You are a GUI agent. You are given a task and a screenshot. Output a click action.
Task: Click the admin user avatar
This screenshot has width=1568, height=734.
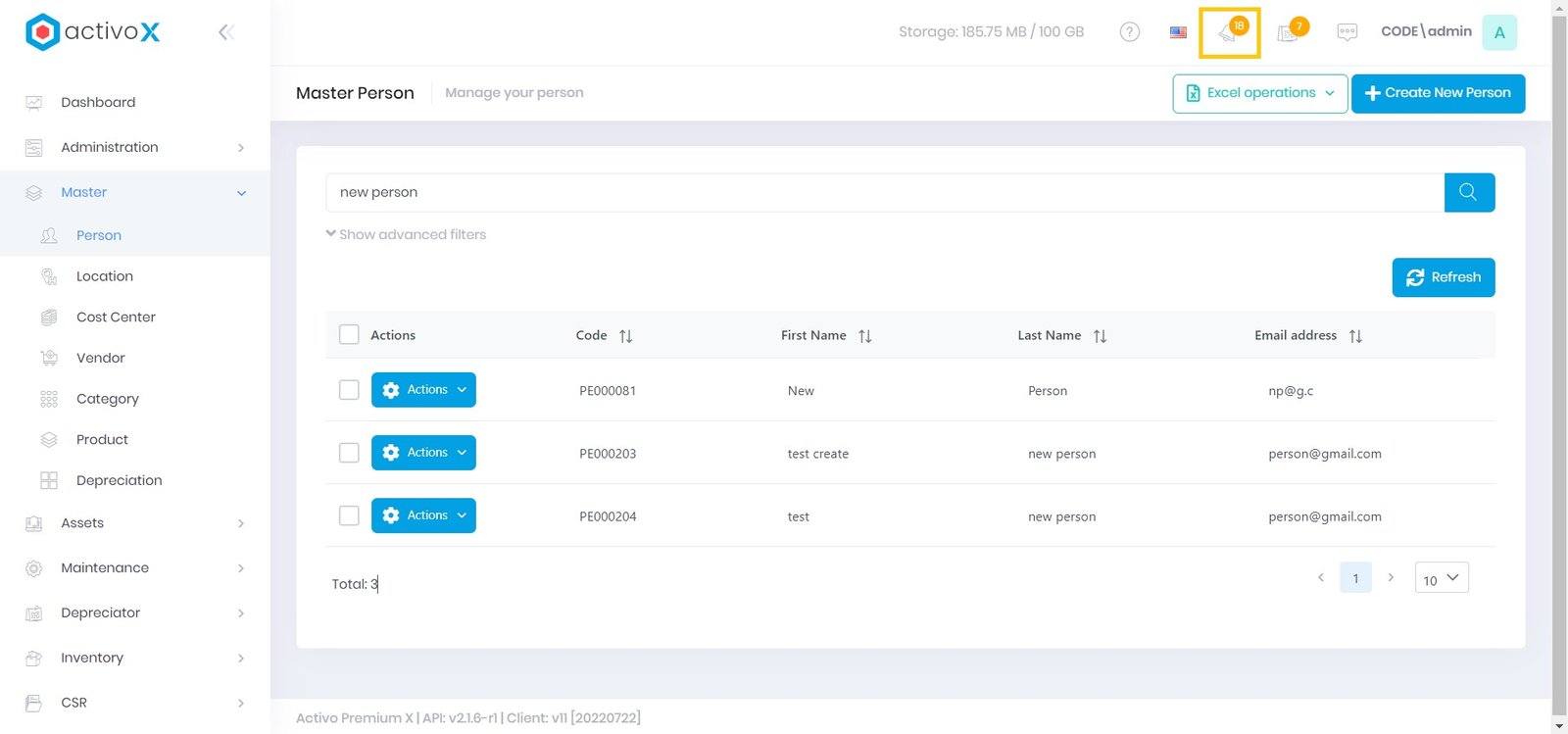1498,32
